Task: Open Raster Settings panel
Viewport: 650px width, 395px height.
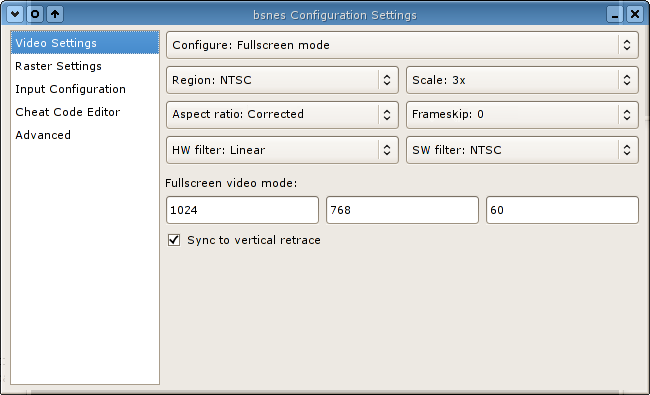Action: click(85, 66)
